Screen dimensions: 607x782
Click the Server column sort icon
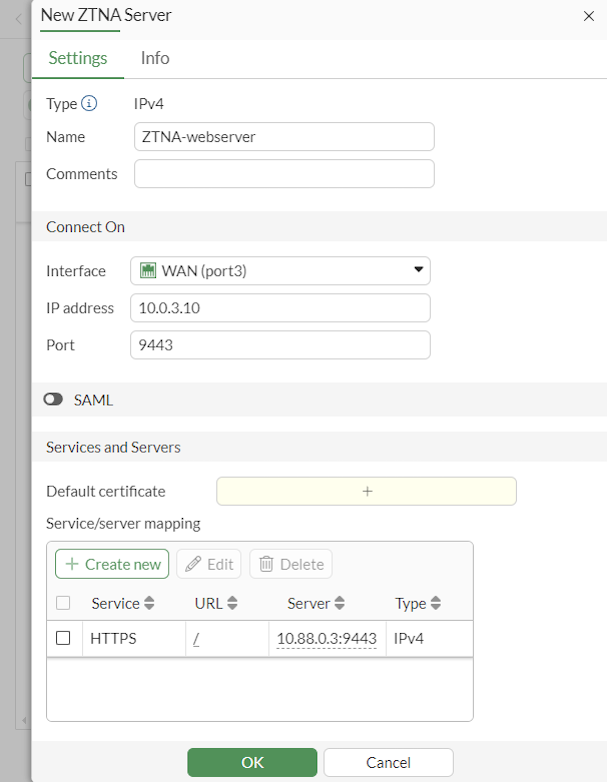tap(340, 603)
